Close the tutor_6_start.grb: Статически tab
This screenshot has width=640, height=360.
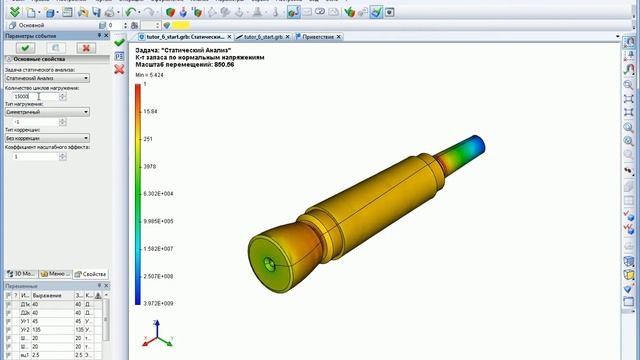point(229,37)
